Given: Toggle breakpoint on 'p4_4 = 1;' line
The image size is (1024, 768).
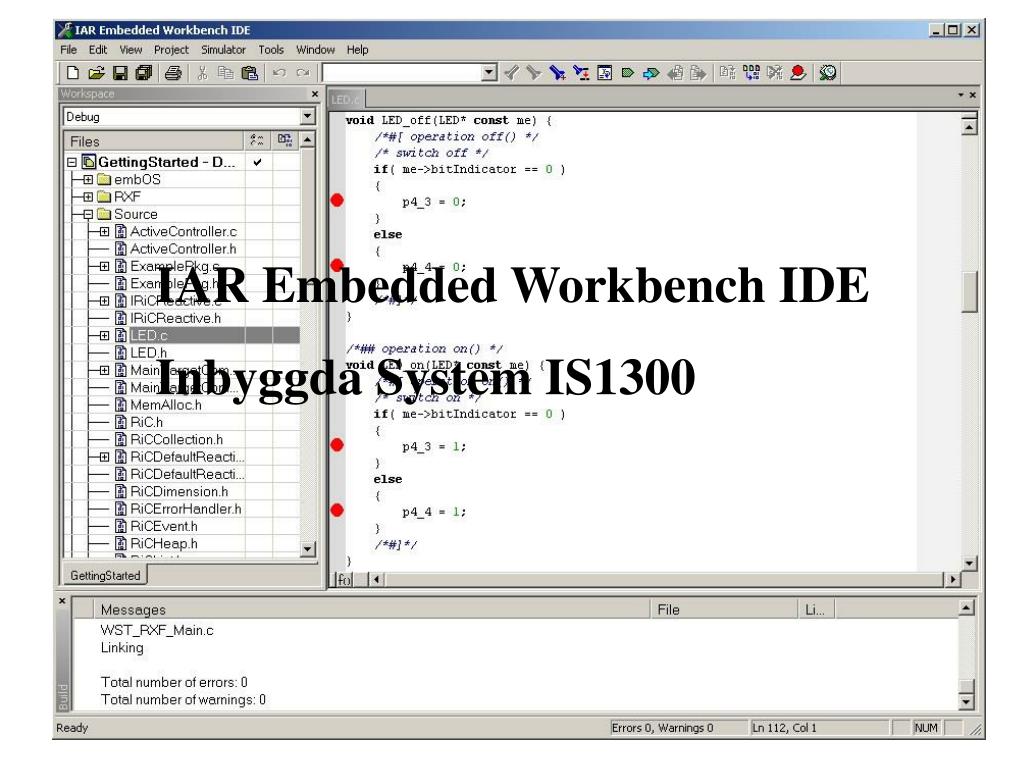Looking at the screenshot, I should tap(337, 511).
